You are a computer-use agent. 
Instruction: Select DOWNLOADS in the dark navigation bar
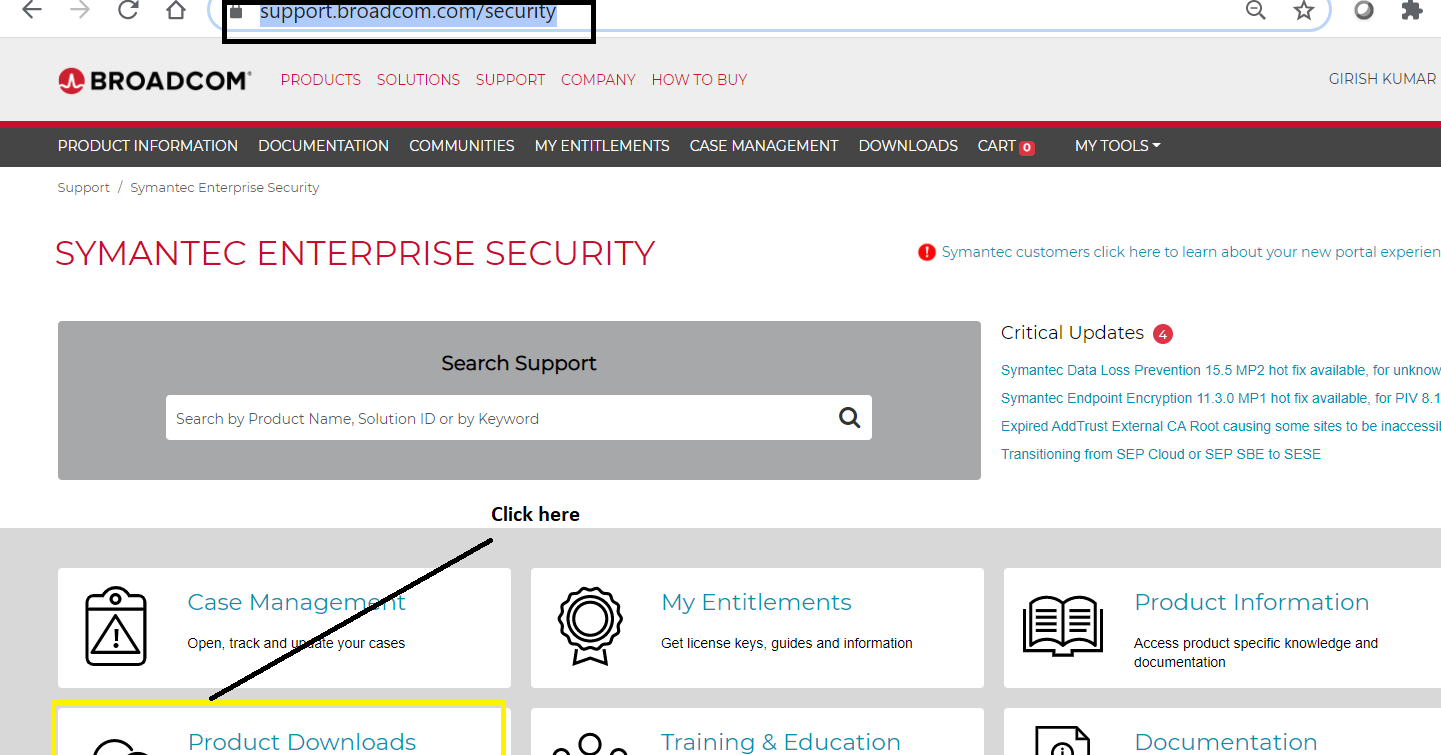[908, 146]
